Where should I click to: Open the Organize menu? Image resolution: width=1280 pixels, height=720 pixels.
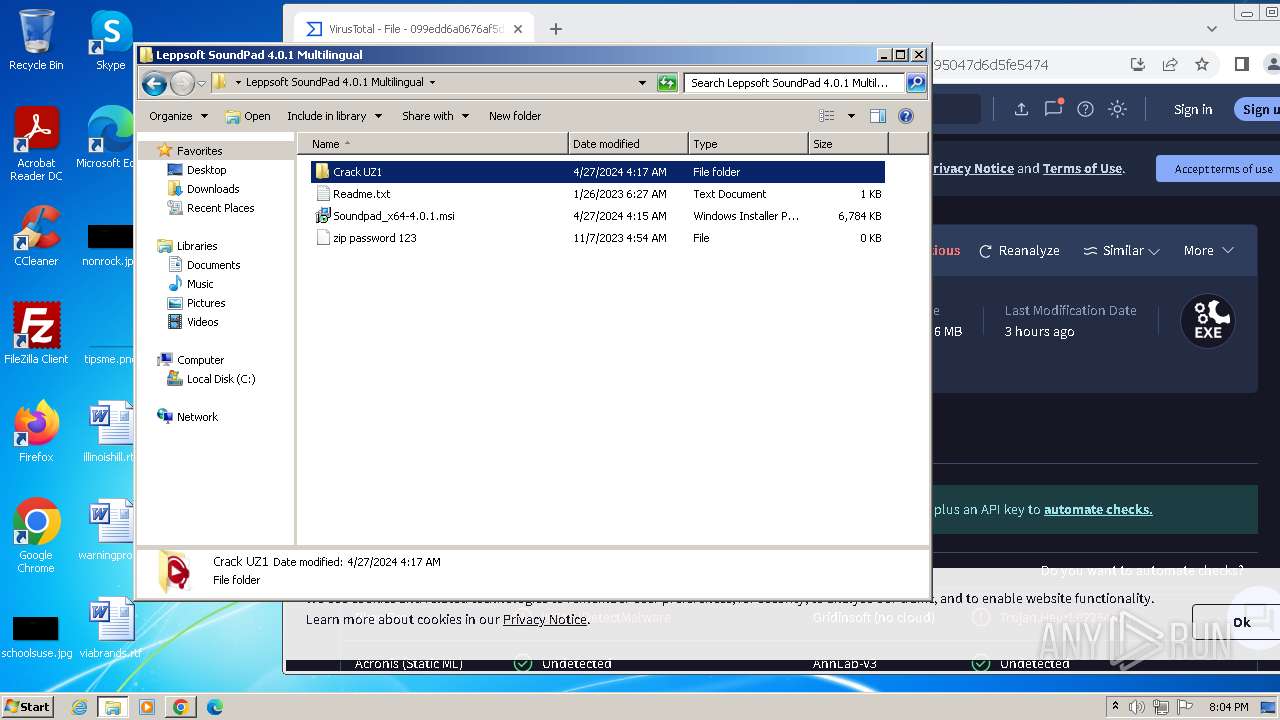(x=178, y=116)
